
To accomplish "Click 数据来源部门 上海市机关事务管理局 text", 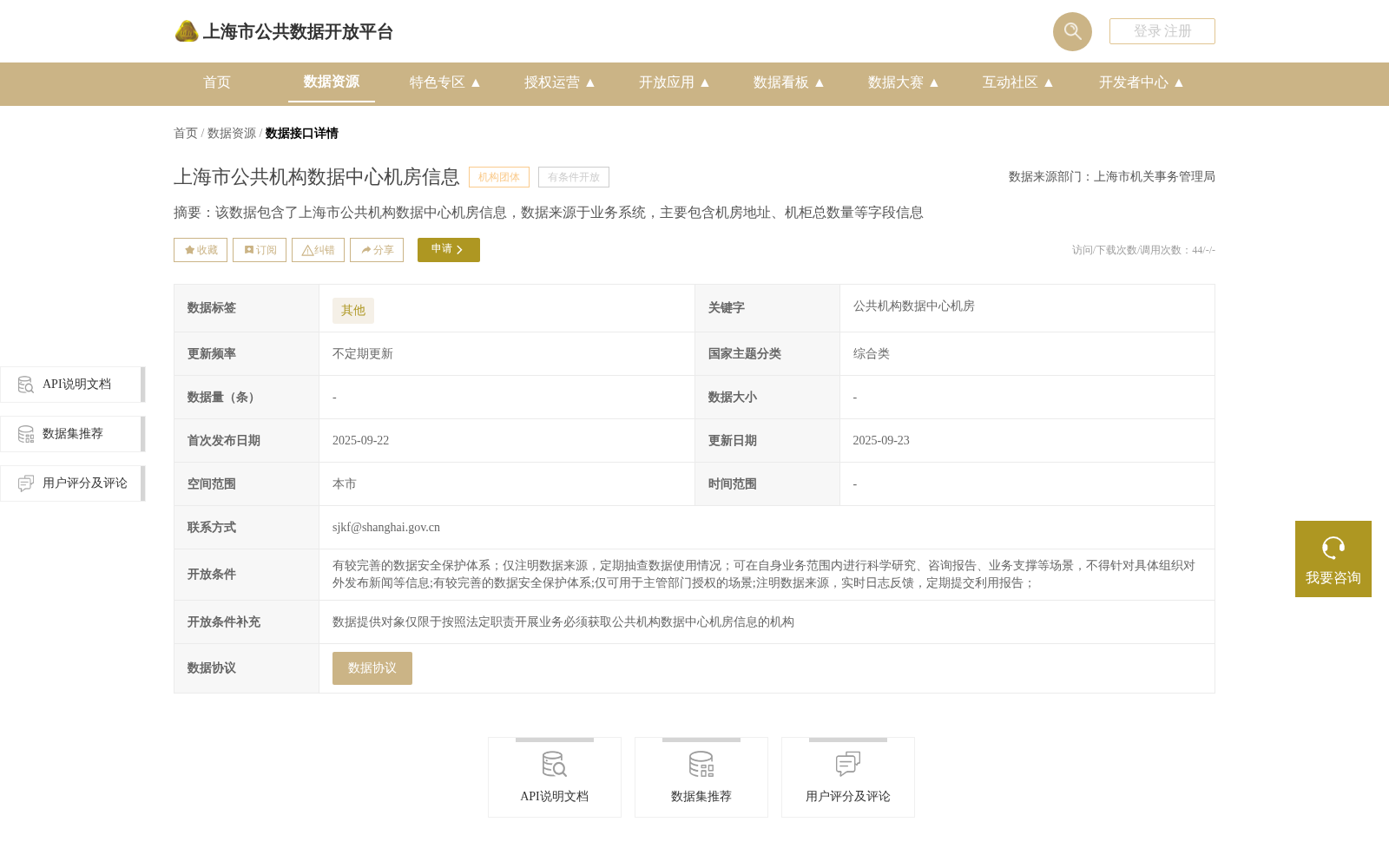I will pyautogui.click(x=1112, y=177).
